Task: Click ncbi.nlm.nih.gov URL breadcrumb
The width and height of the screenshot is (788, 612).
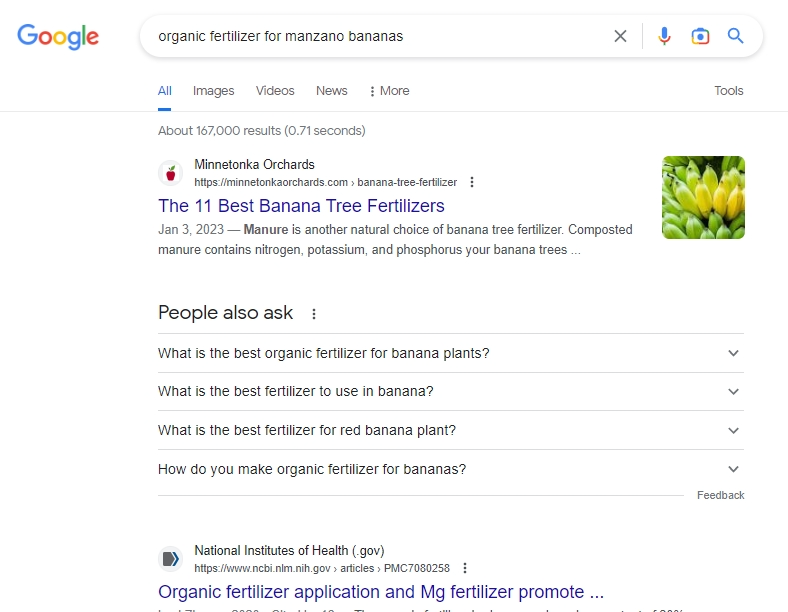Action: pyautogui.click(x=322, y=568)
